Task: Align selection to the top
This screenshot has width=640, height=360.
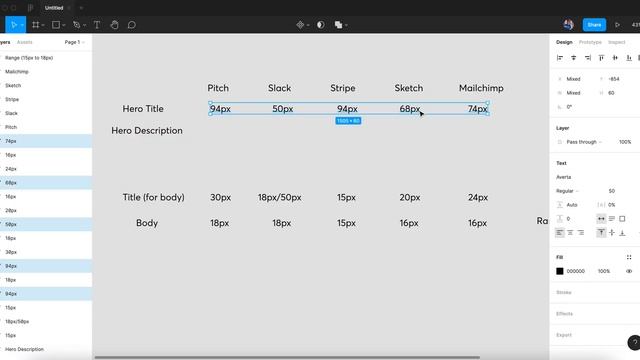Action: coord(601,58)
